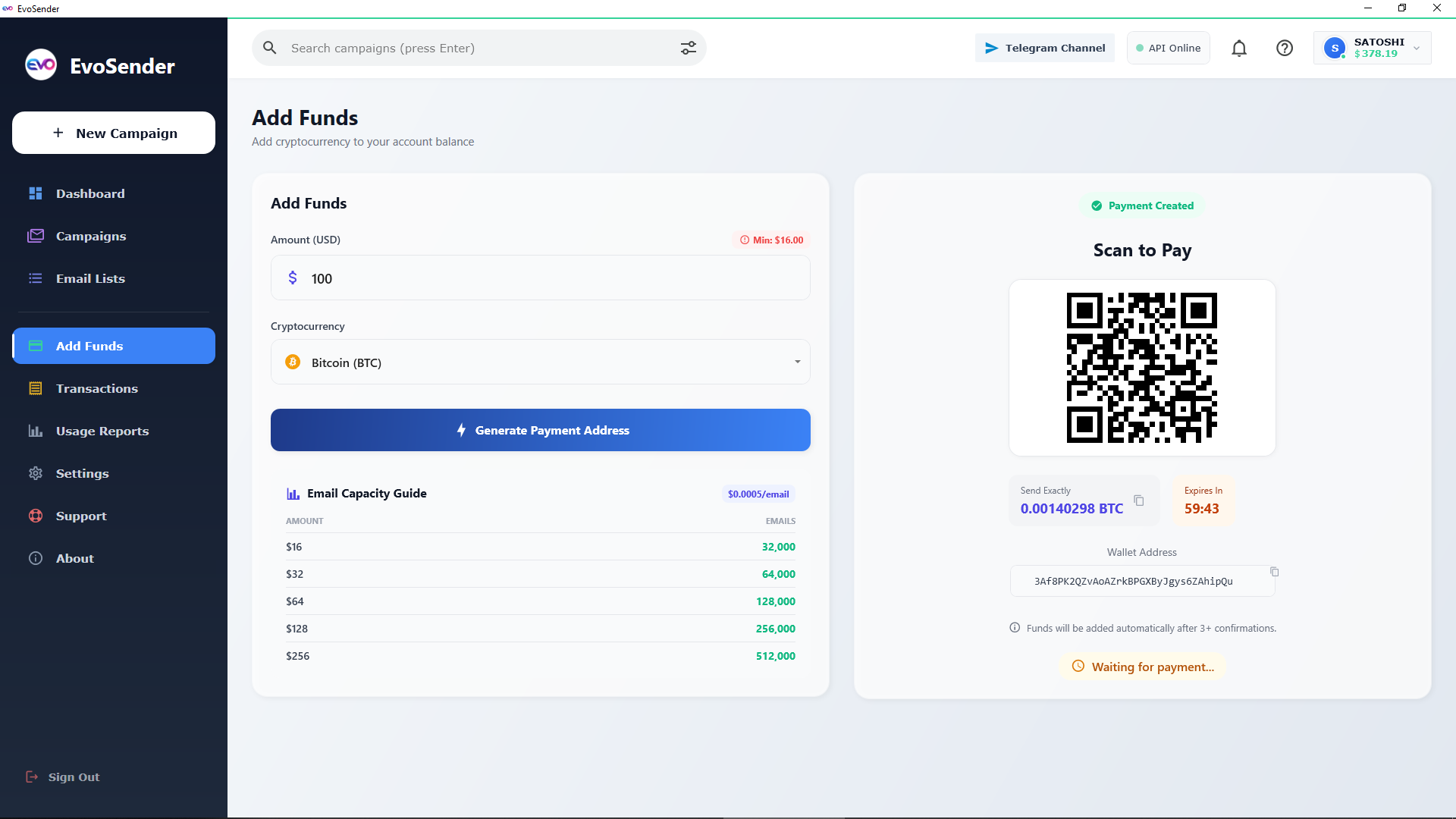Click the Waiting for payment clock icon
The height and width of the screenshot is (819, 1456).
tap(1078, 667)
